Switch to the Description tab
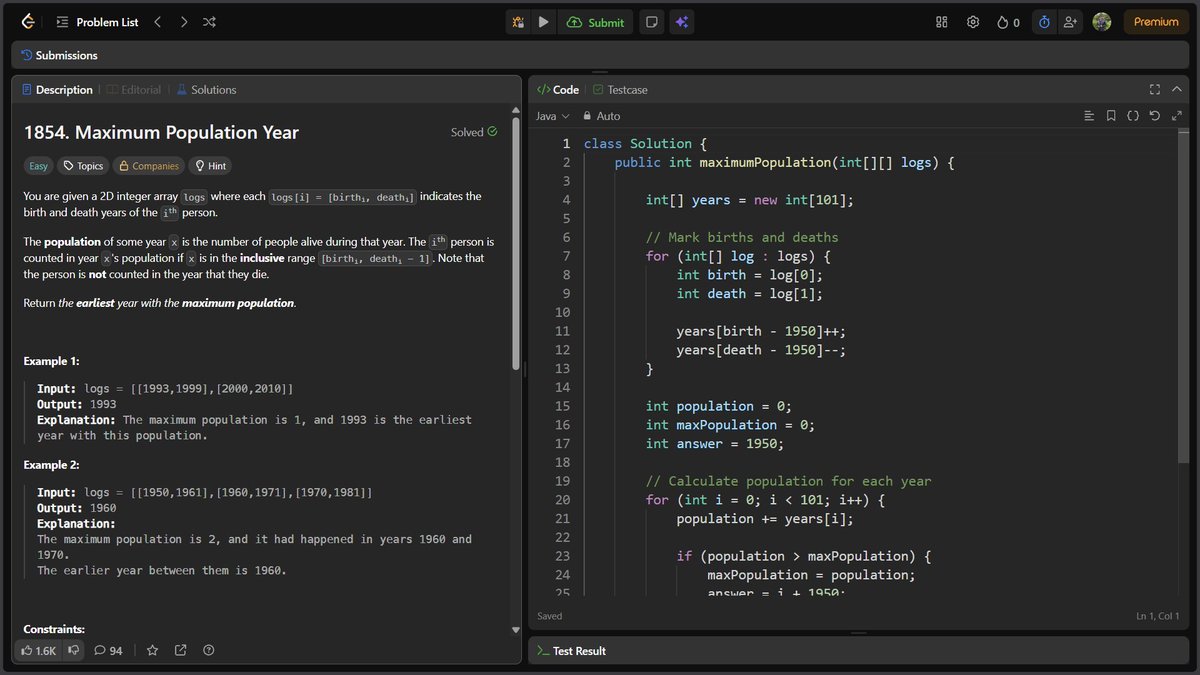The height and width of the screenshot is (675, 1200). (57, 89)
